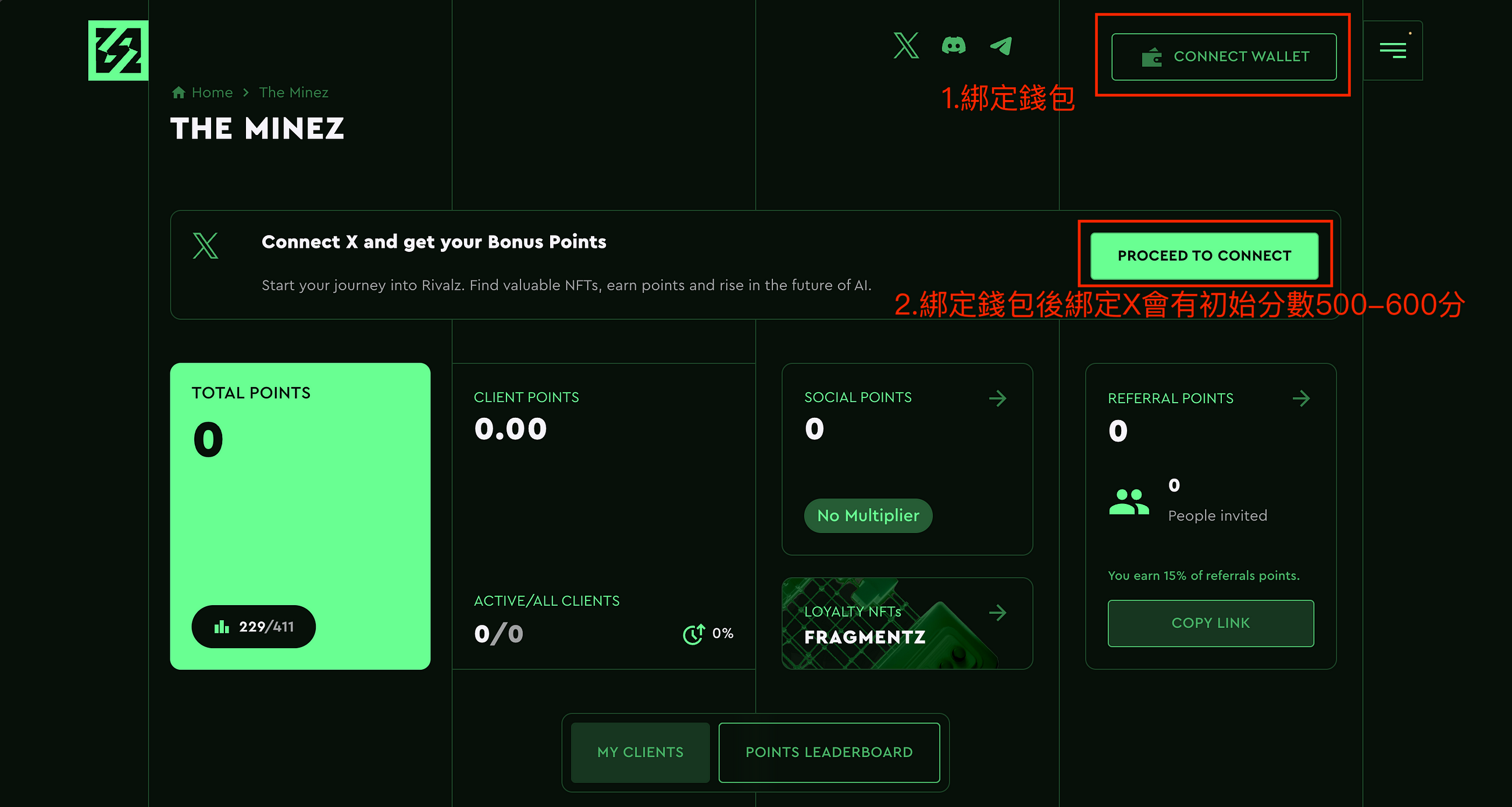Click the Copy Link referral button

1211,623
